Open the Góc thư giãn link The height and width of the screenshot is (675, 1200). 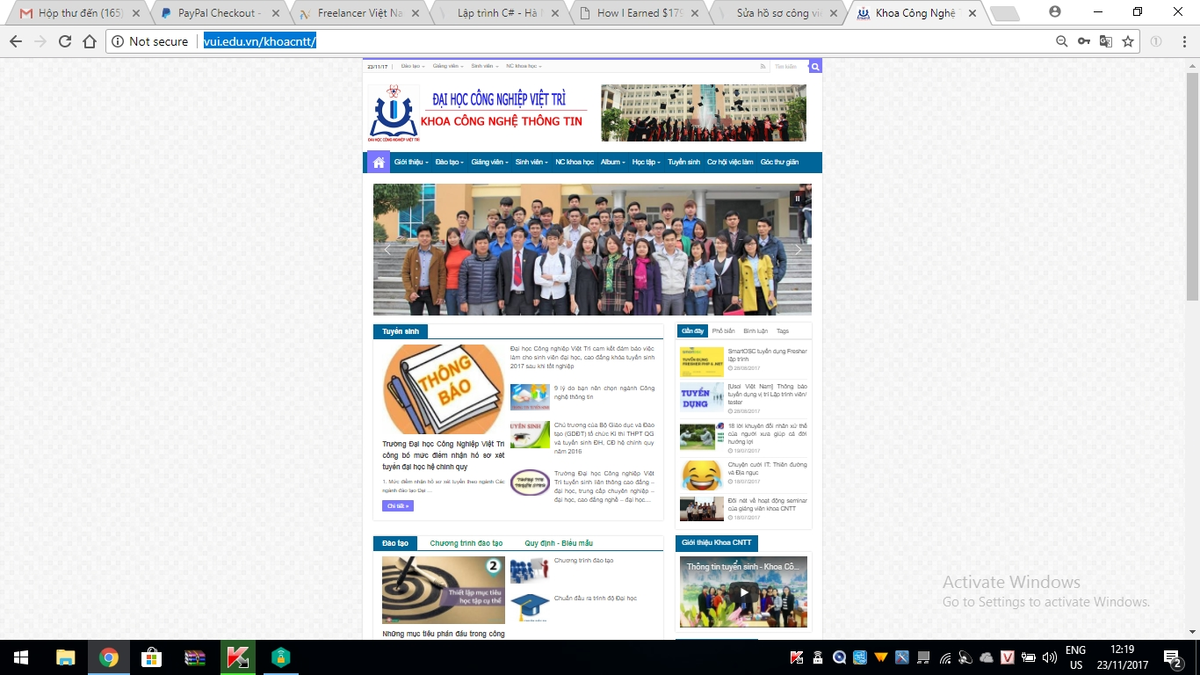click(x=779, y=162)
